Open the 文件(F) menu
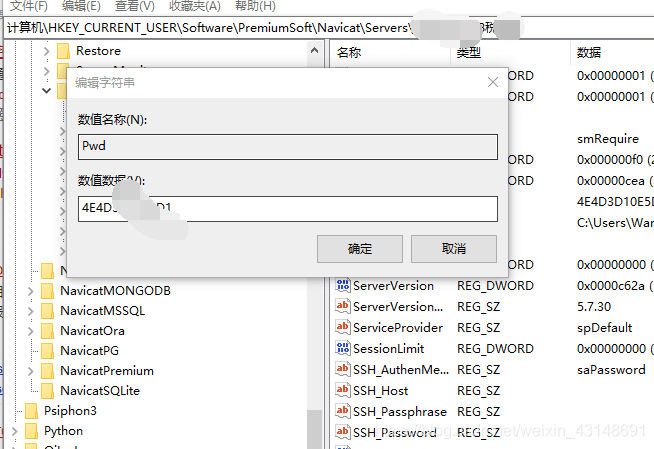Screen dimensions: 654x449 pyautogui.click(x=28, y=6)
